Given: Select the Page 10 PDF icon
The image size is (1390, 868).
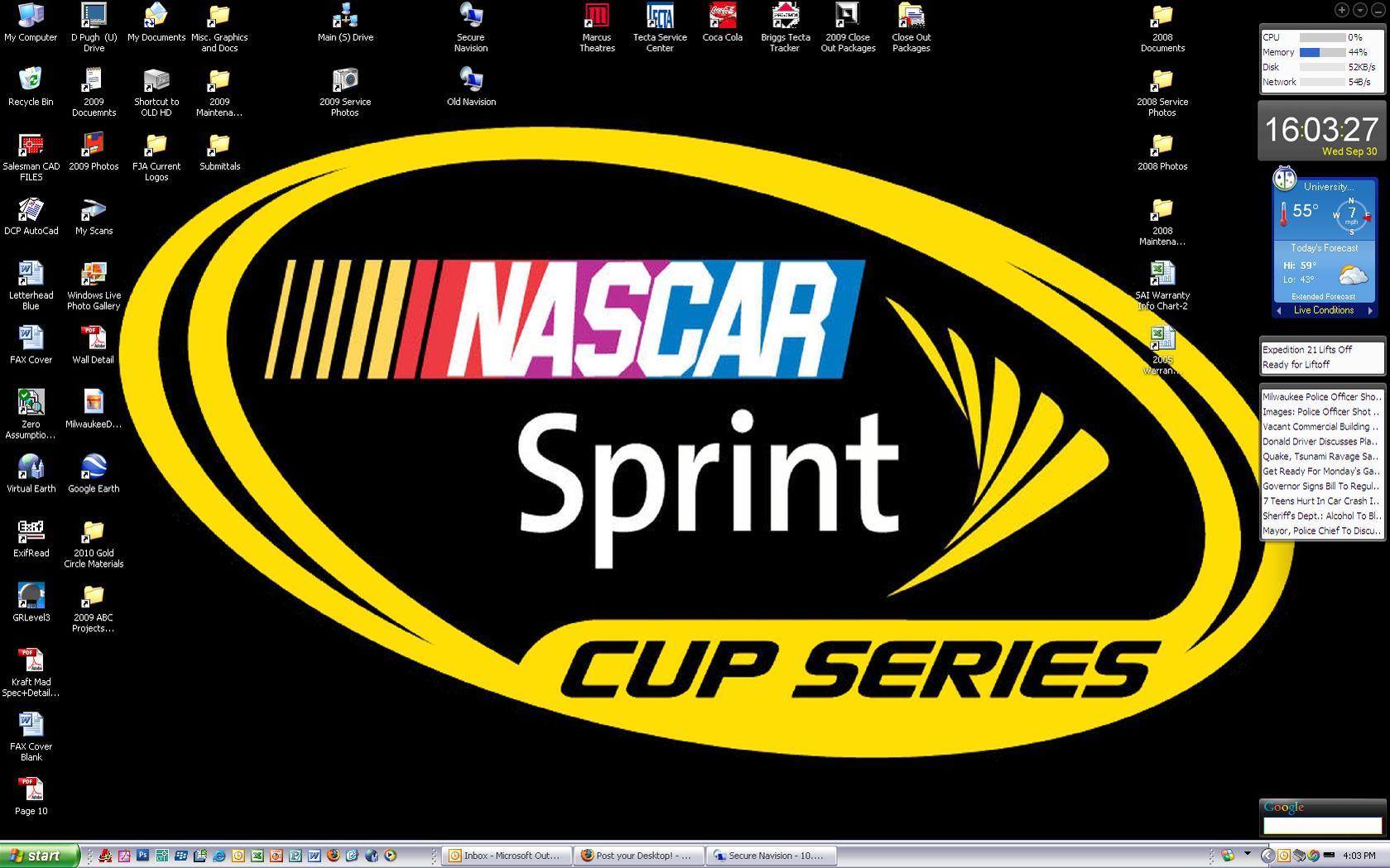Looking at the screenshot, I should 31,797.
